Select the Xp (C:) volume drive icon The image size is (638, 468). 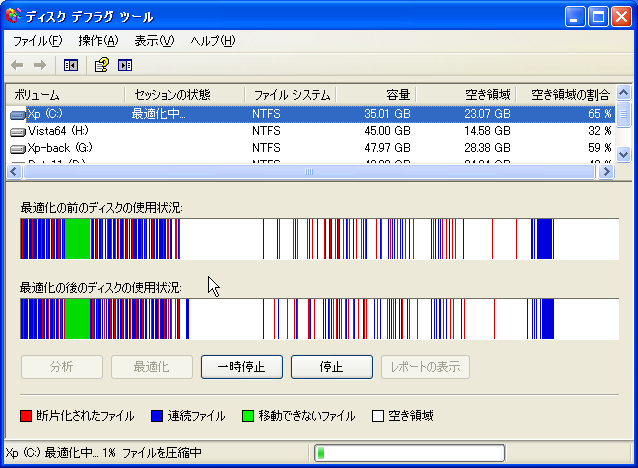click(x=18, y=114)
